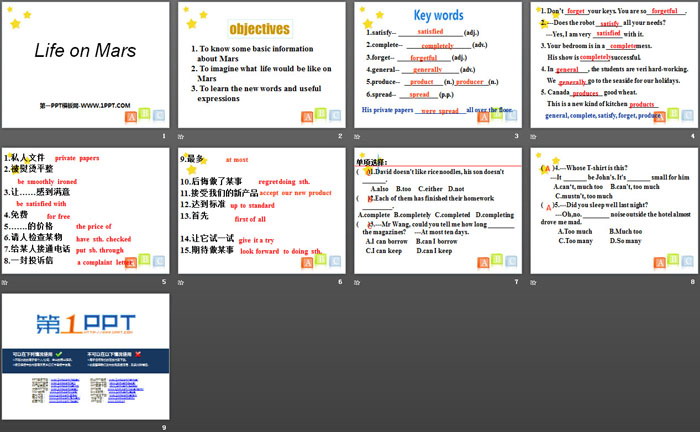700x432 pixels.
Task: Select the objectives slide thumbnail
Action: [261, 65]
